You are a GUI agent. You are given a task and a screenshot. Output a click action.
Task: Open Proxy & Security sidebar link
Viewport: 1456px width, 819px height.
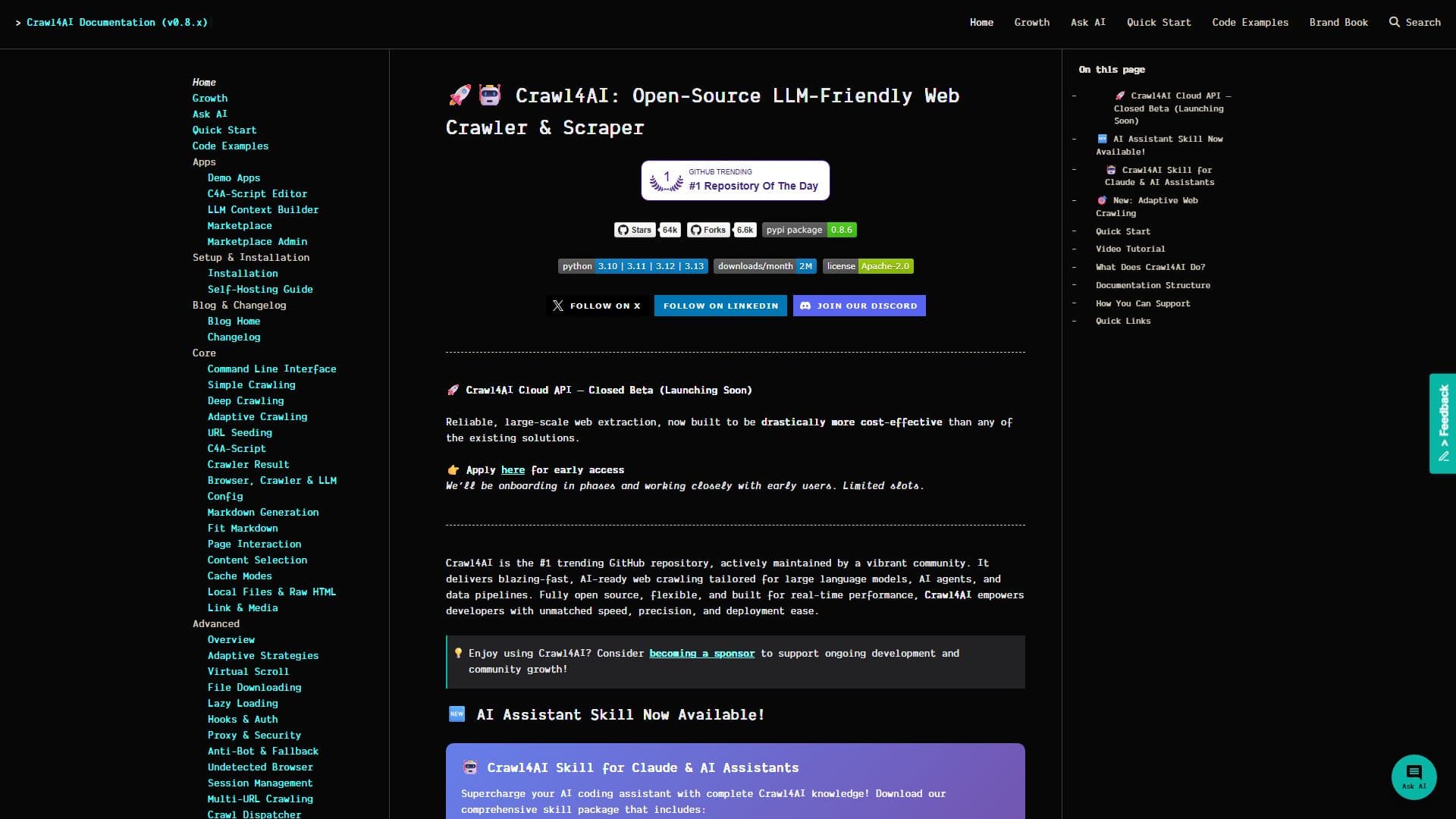[254, 736]
